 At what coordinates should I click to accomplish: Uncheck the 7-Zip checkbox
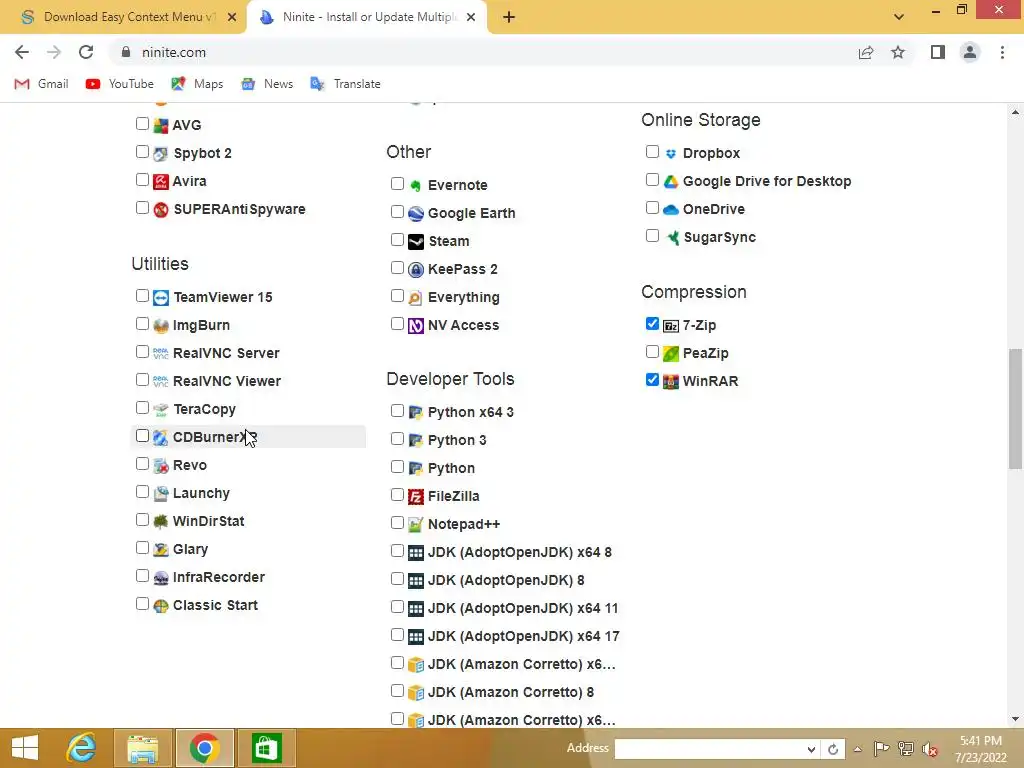[652, 324]
